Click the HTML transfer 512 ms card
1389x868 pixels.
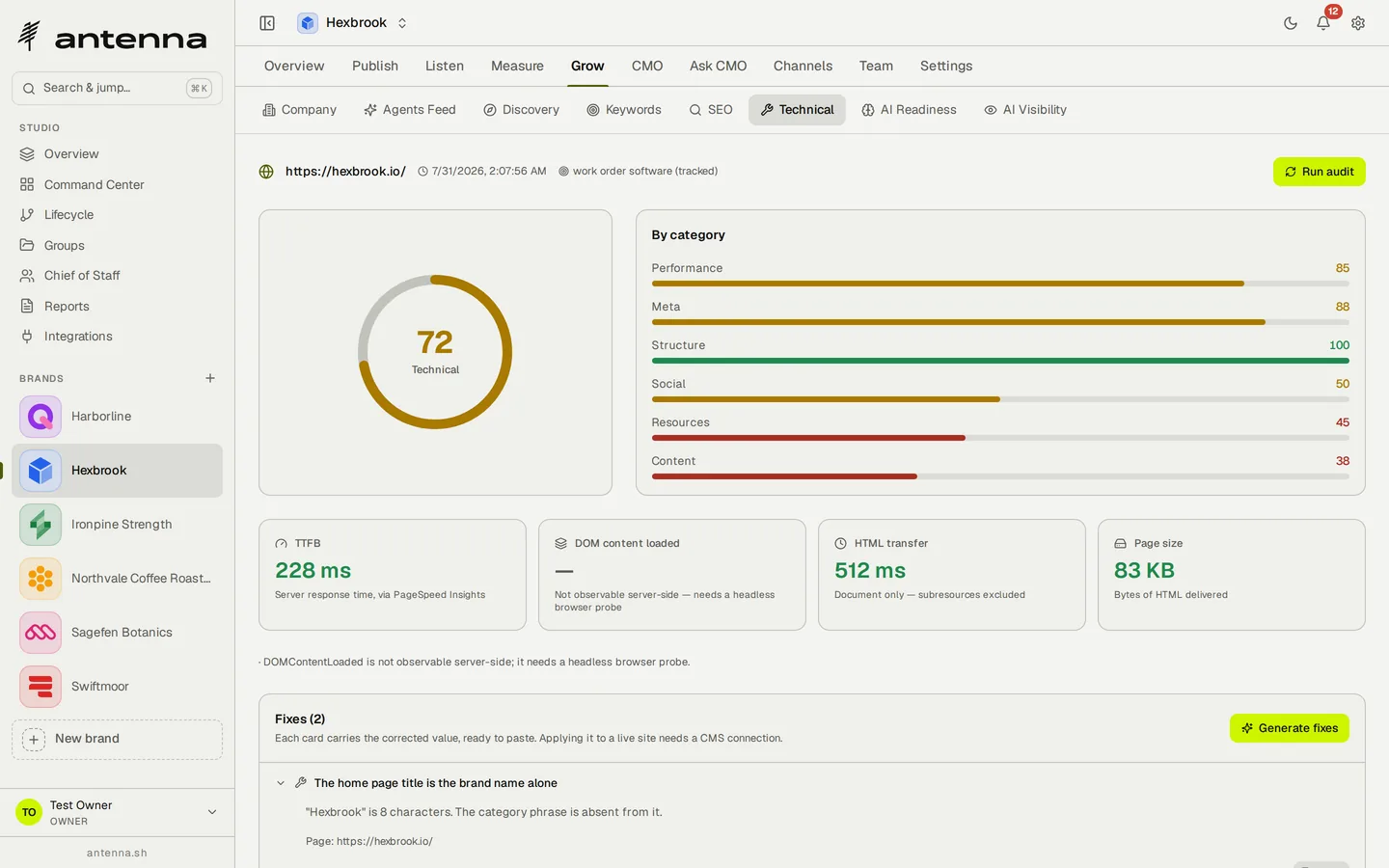coord(952,575)
